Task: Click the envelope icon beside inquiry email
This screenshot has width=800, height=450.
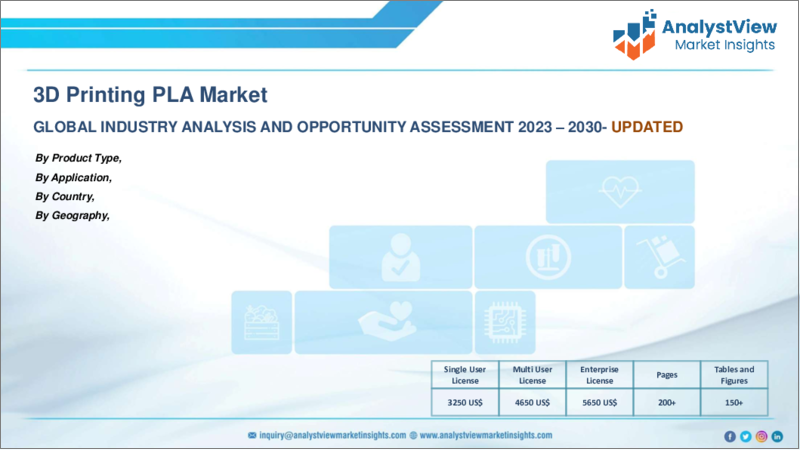Action: 252,435
